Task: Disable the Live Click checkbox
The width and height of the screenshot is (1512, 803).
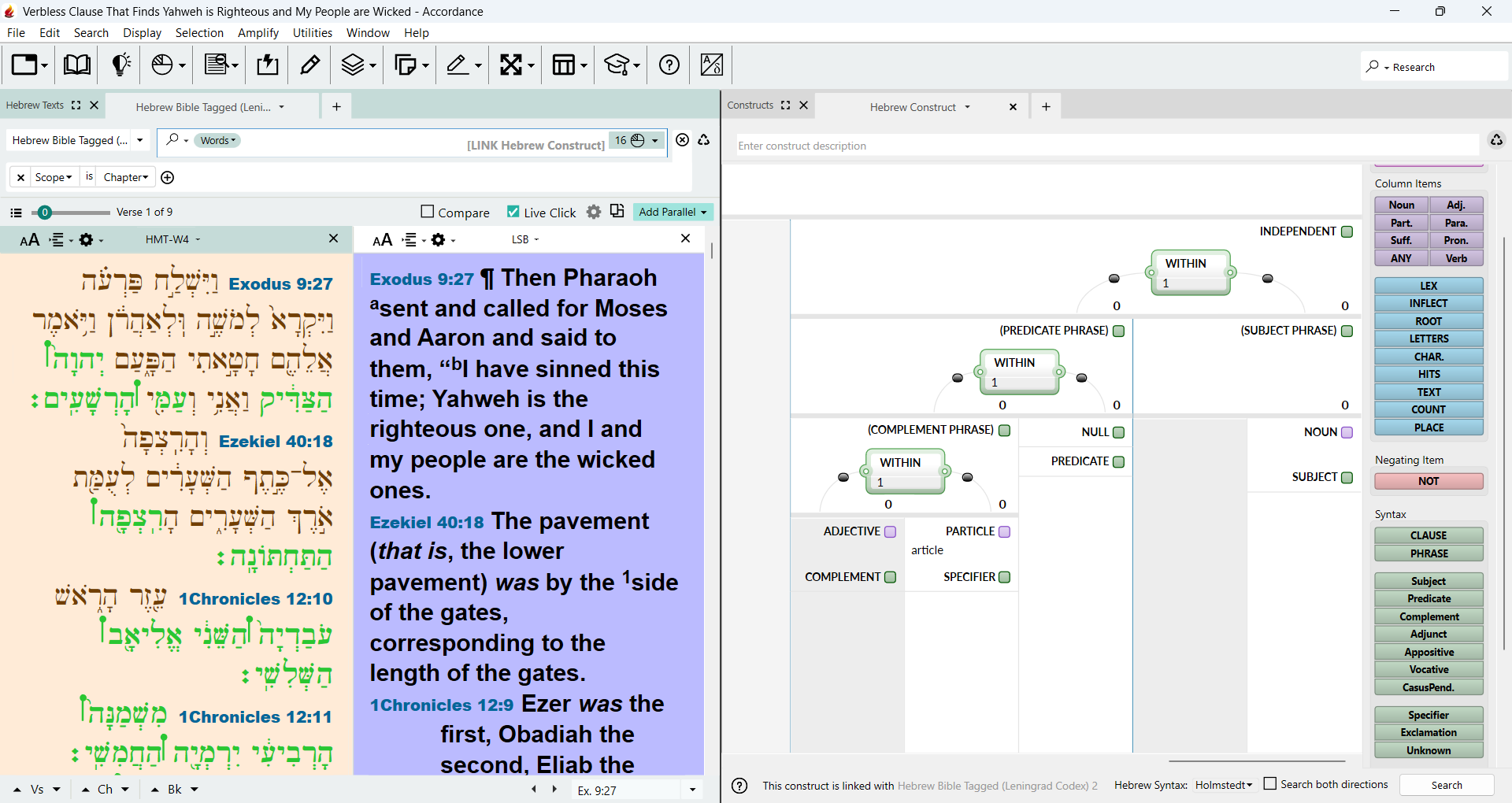Action: [x=513, y=212]
